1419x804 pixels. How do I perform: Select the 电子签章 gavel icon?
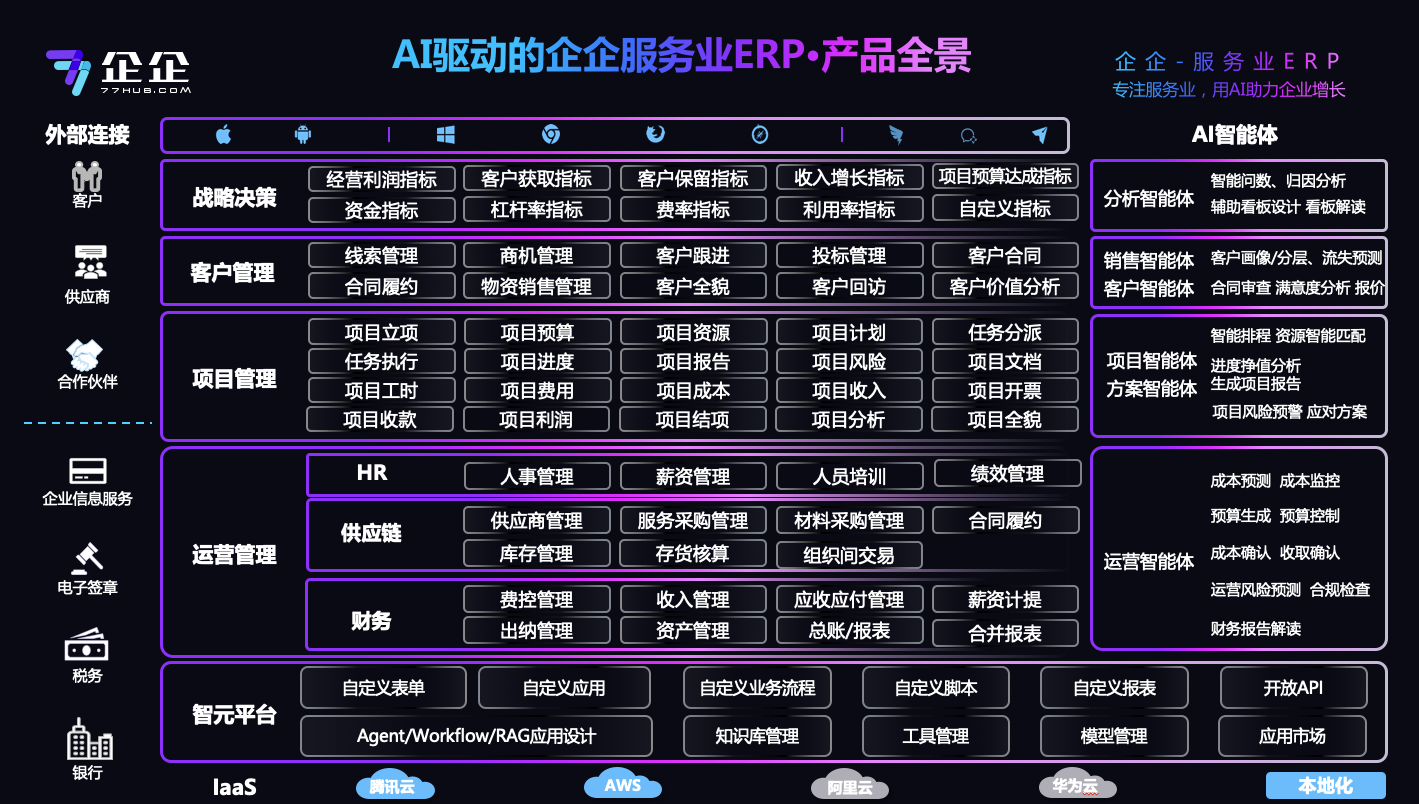(87, 557)
